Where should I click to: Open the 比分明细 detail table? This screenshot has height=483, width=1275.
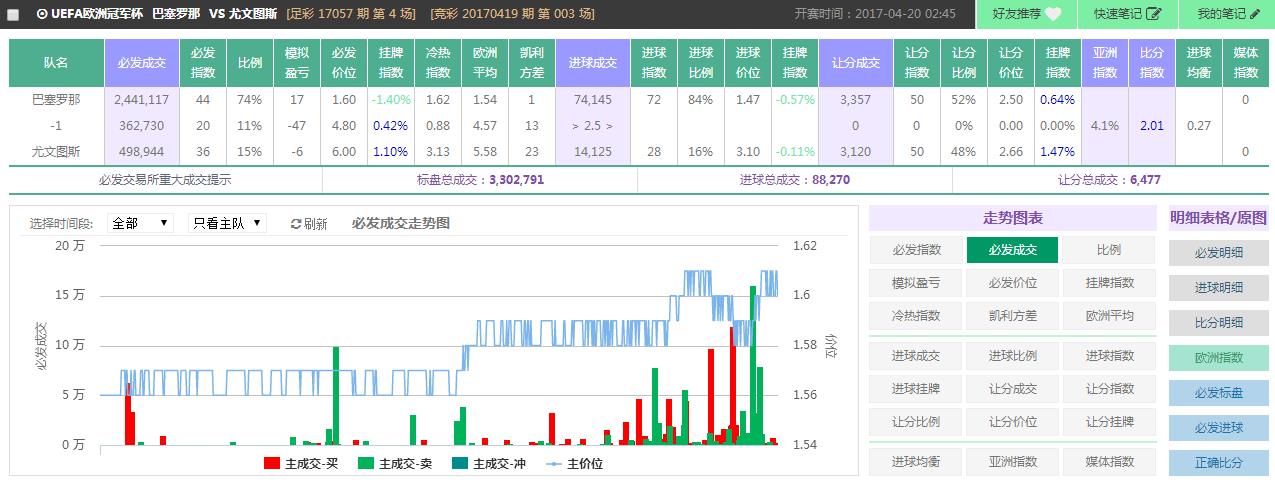(x=1219, y=322)
